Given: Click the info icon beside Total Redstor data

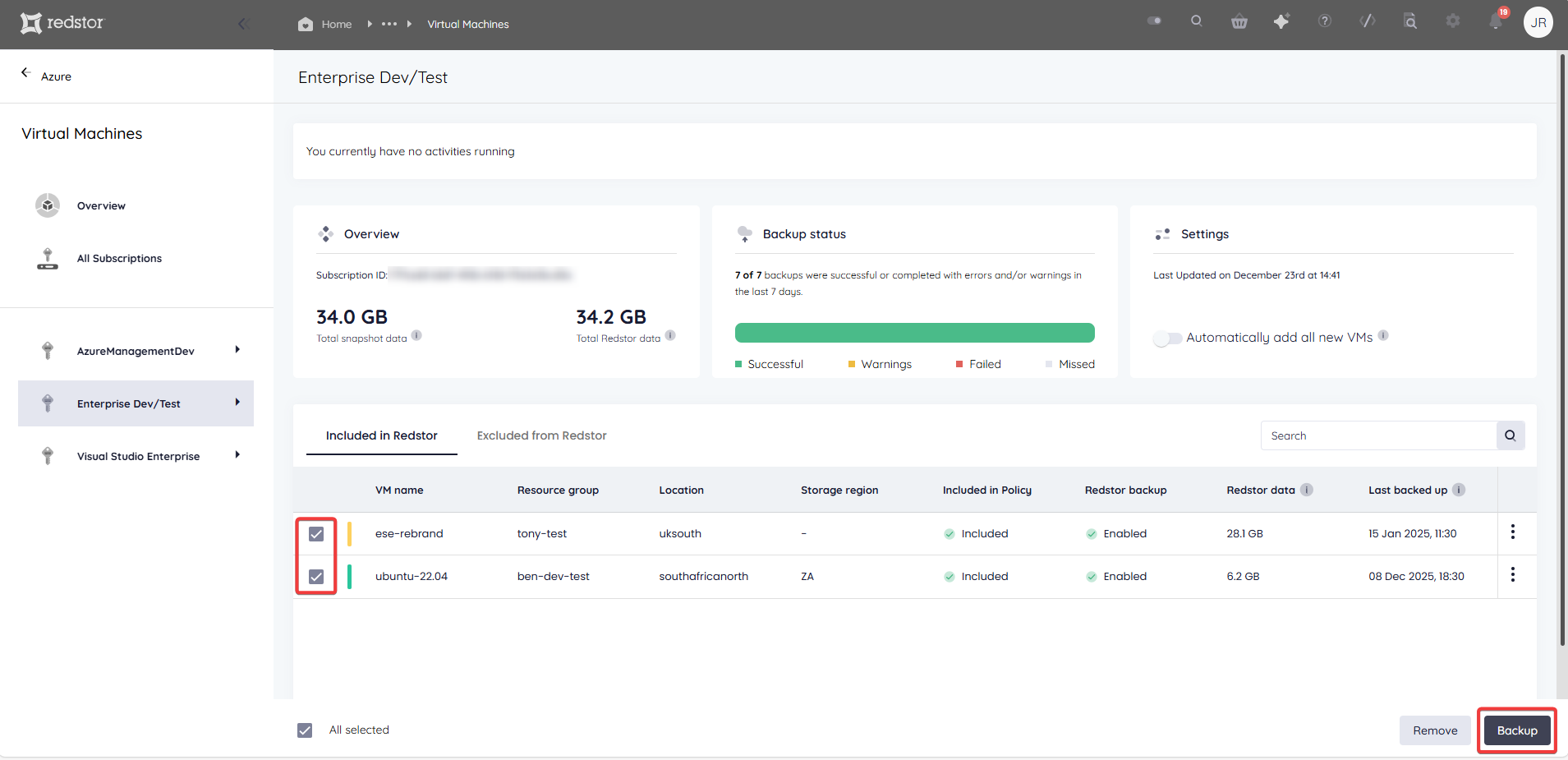Looking at the screenshot, I should click(670, 335).
